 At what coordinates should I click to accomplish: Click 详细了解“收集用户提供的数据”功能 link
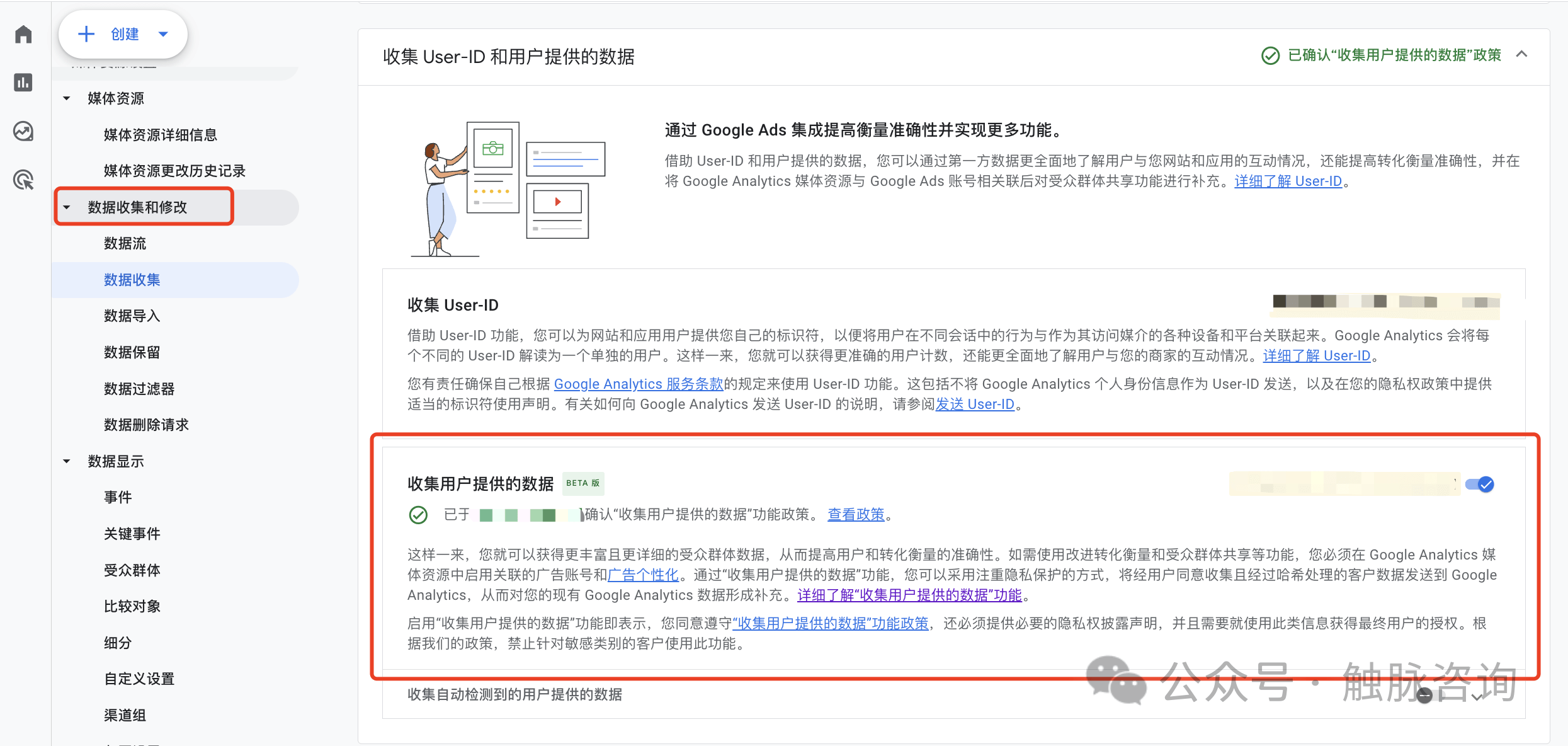pyautogui.click(x=909, y=595)
